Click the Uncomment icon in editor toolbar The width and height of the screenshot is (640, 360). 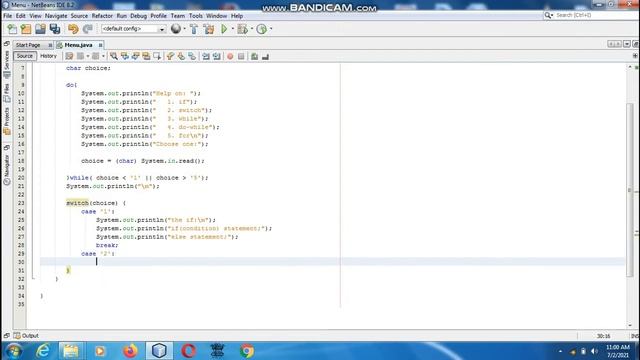(265, 56)
